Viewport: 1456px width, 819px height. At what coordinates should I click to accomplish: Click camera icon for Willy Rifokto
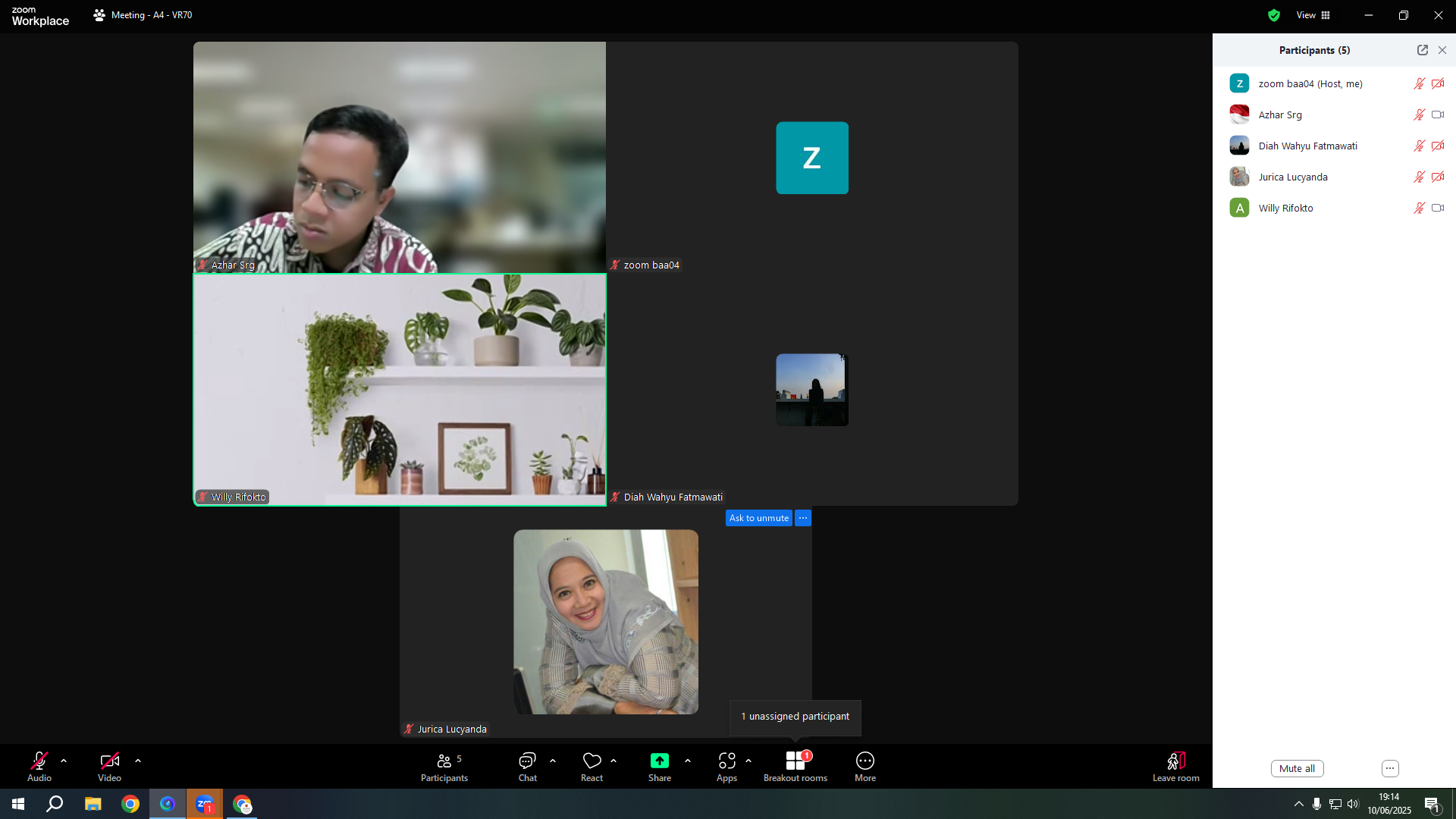click(x=1438, y=208)
